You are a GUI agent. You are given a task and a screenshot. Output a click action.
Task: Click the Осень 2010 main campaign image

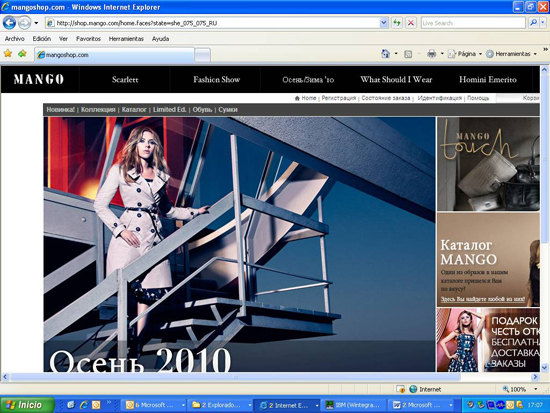(239, 245)
